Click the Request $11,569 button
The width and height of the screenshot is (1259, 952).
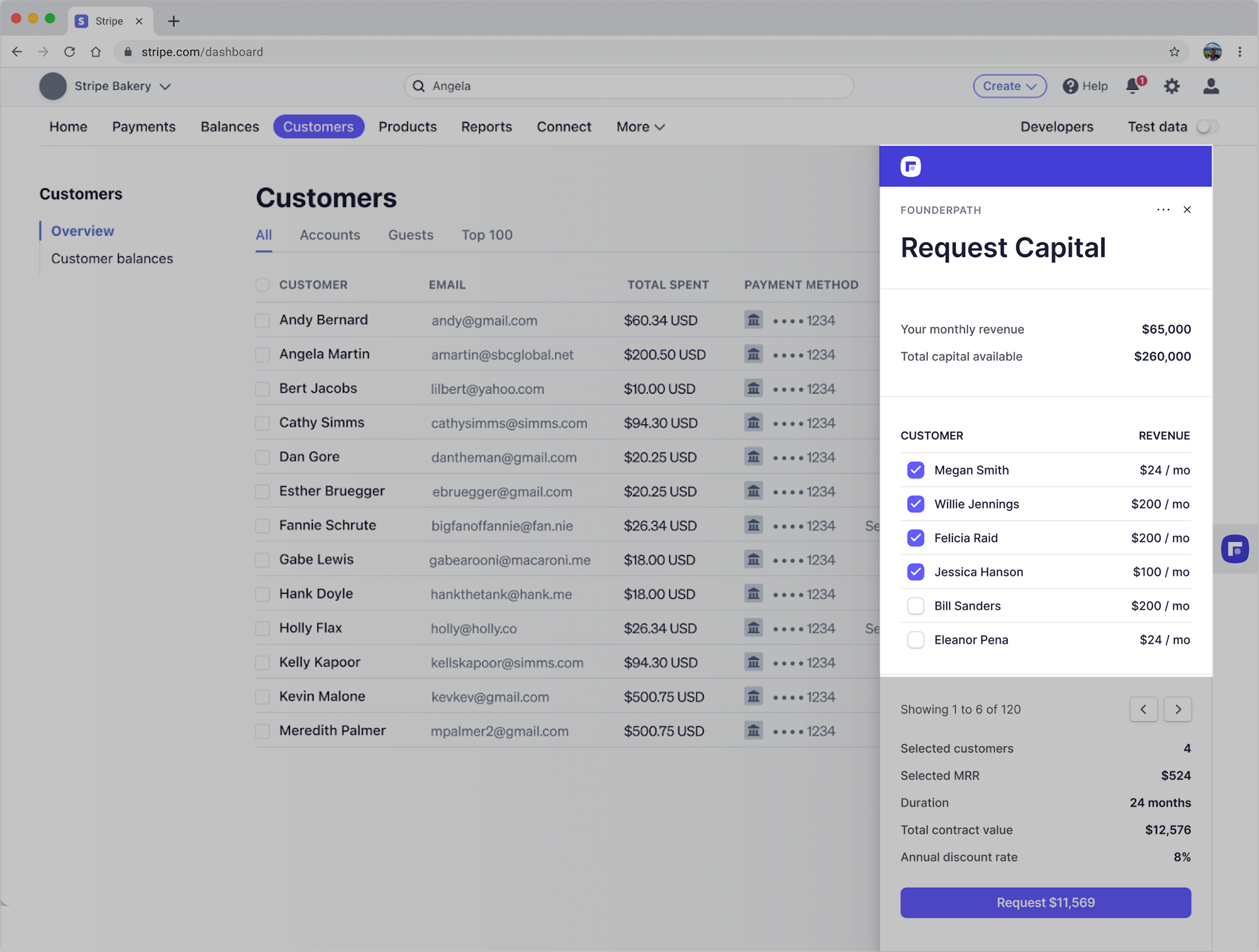pyautogui.click(x=1045, y=902)
